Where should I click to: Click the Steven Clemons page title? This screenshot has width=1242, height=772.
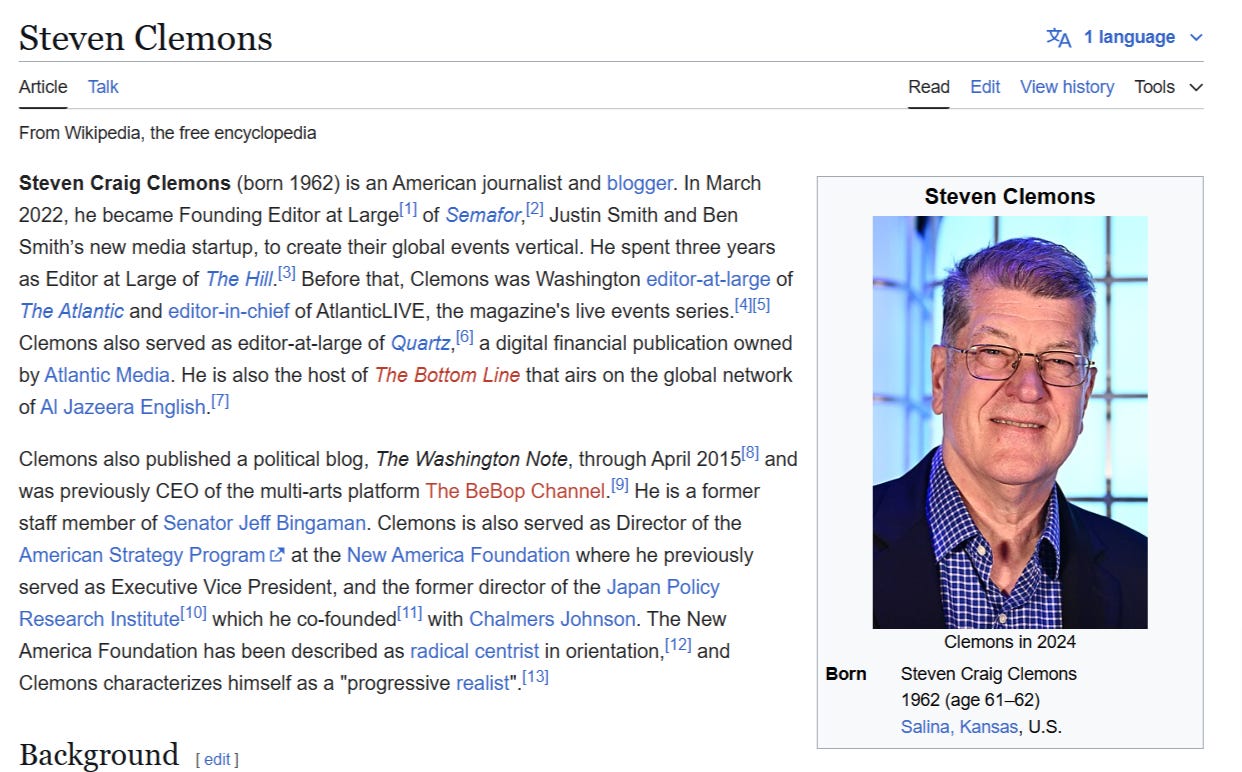(x=146, y=38)
